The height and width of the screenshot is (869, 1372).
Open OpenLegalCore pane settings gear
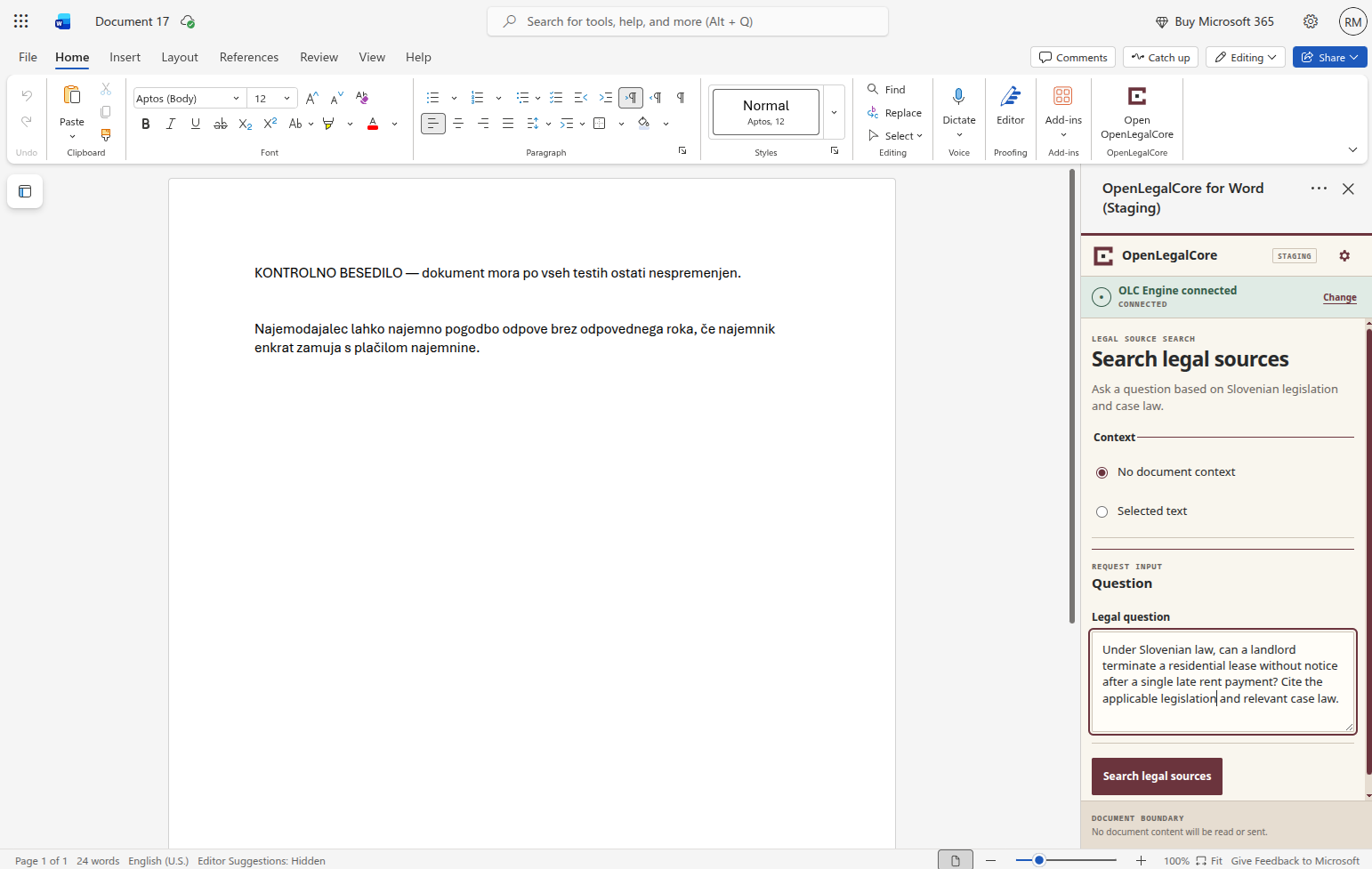tap(1344, 255)
